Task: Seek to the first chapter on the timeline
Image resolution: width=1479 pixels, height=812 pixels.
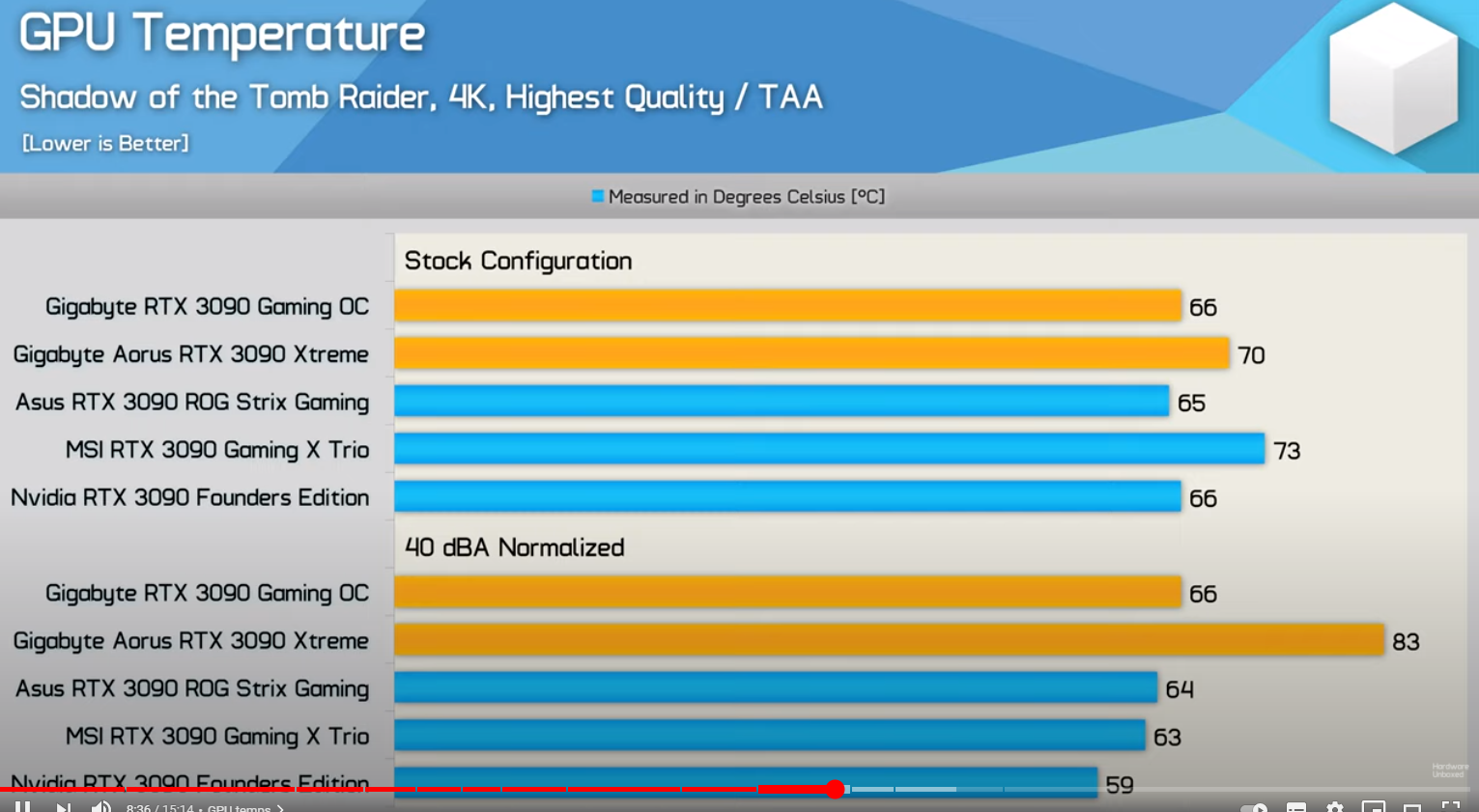Action: 145,790
